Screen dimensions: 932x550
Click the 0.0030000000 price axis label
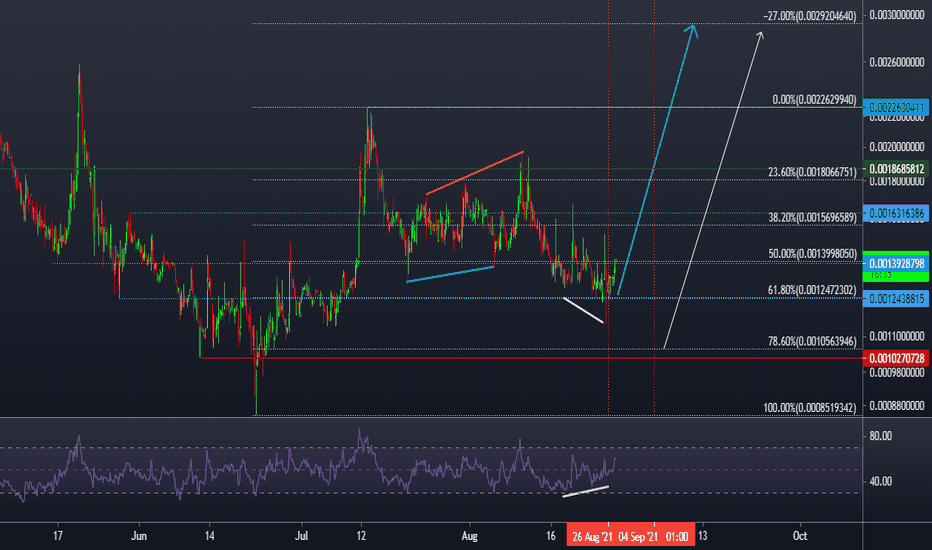[896, 15]
